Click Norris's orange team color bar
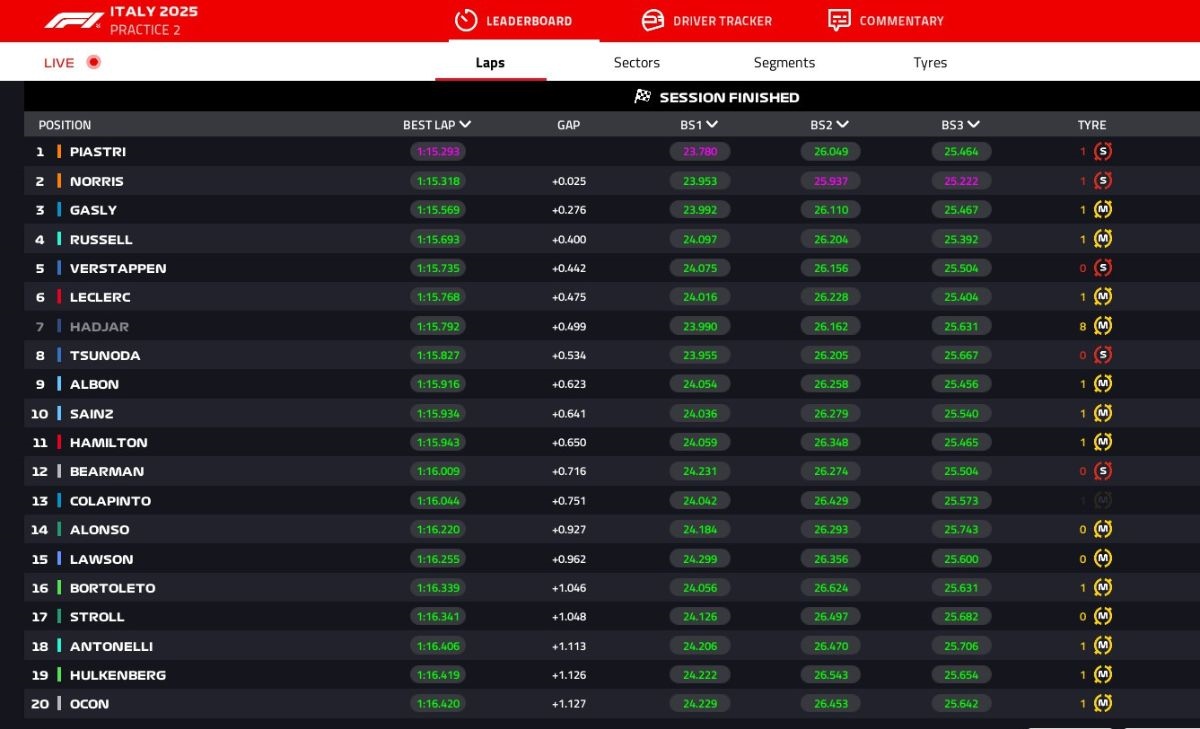Screen dimensions: 1200x729 point(59,181)
